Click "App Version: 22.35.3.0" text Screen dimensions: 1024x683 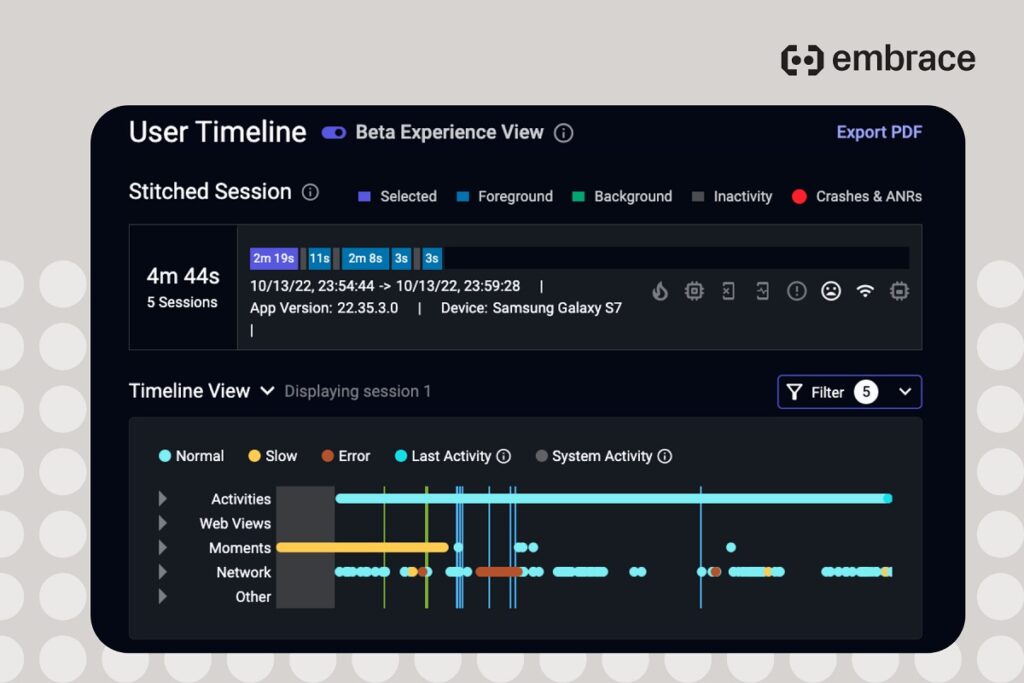coord(324,308)
